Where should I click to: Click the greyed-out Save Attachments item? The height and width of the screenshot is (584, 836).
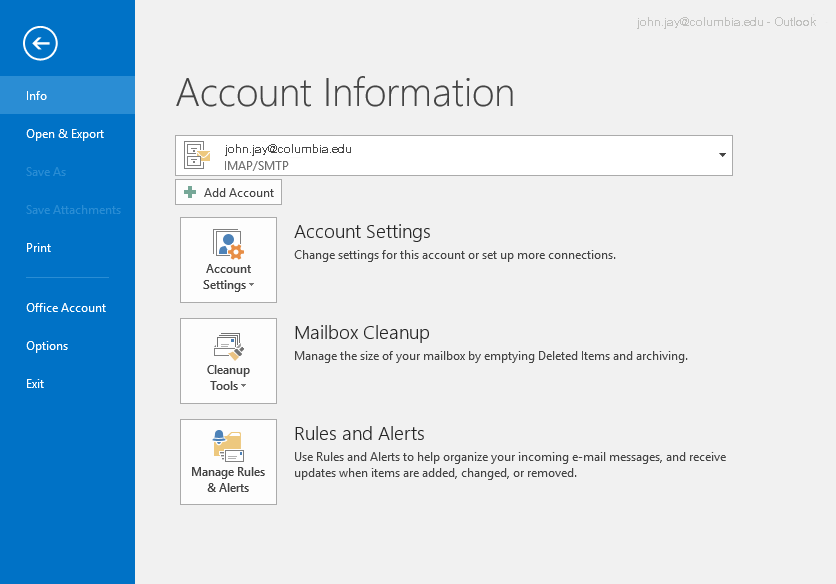(74, 210)
